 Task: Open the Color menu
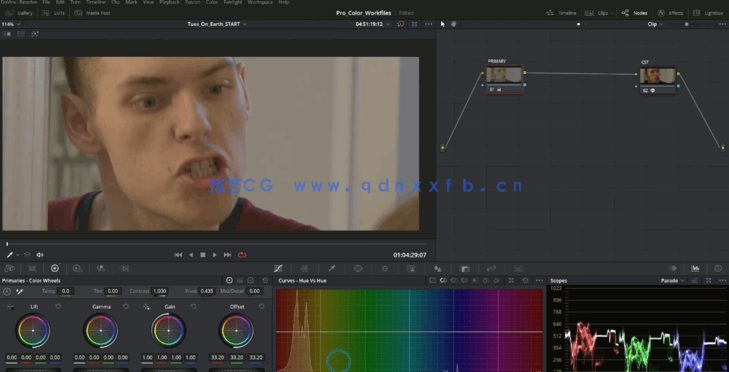click(212, 2)
